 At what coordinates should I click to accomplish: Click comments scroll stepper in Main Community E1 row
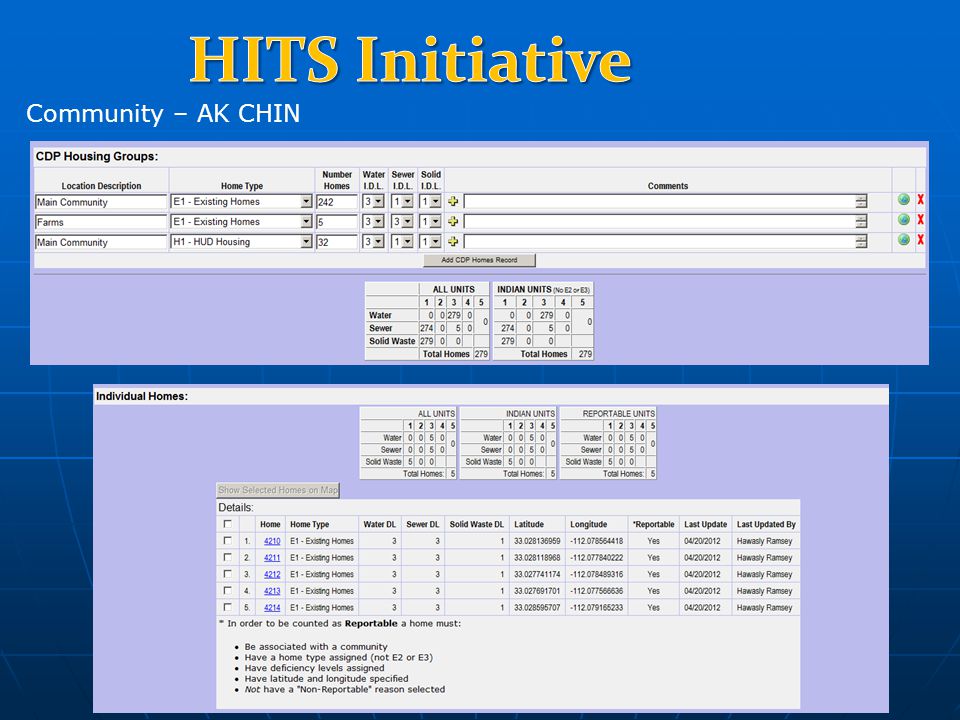click(861, 201)
